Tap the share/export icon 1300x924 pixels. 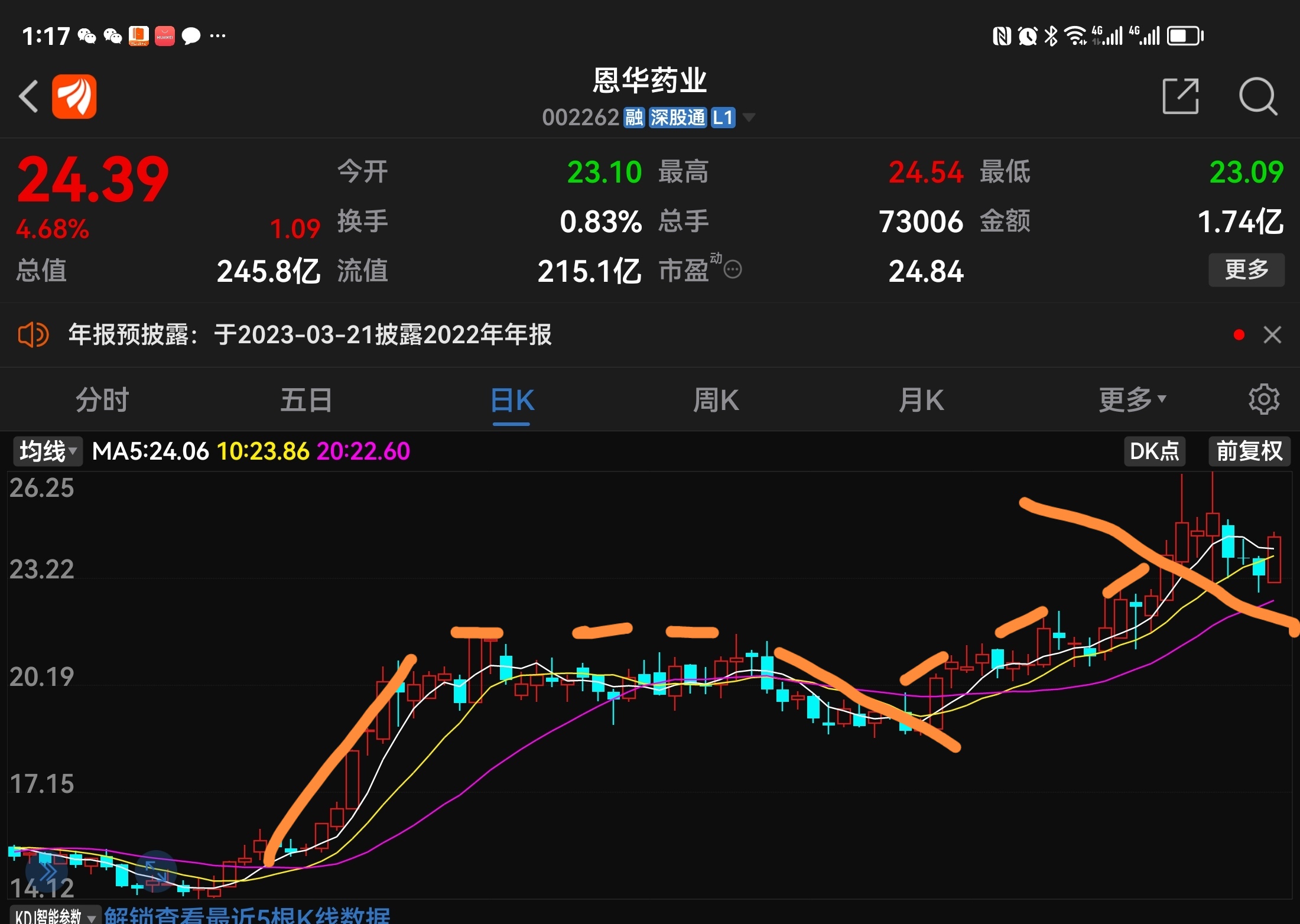click(1180, 96)
